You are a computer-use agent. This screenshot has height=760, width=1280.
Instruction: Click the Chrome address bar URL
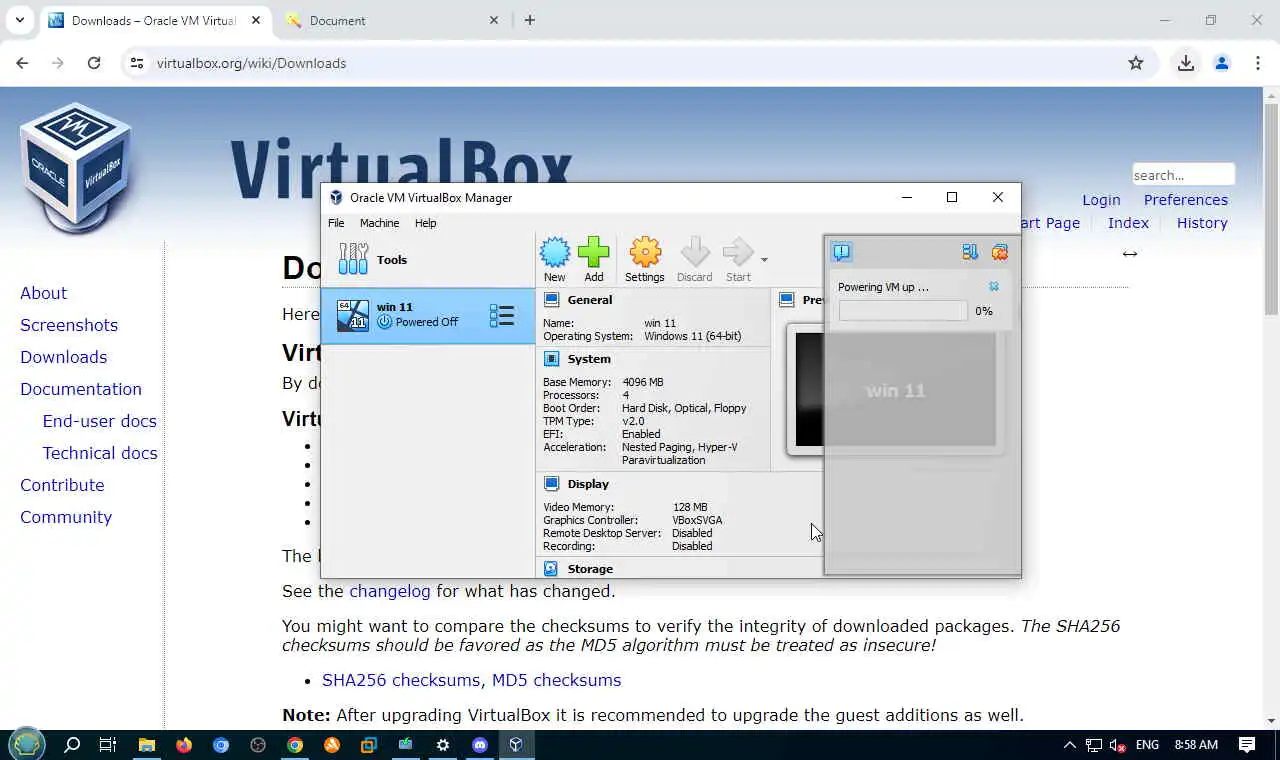click(251, 63)
